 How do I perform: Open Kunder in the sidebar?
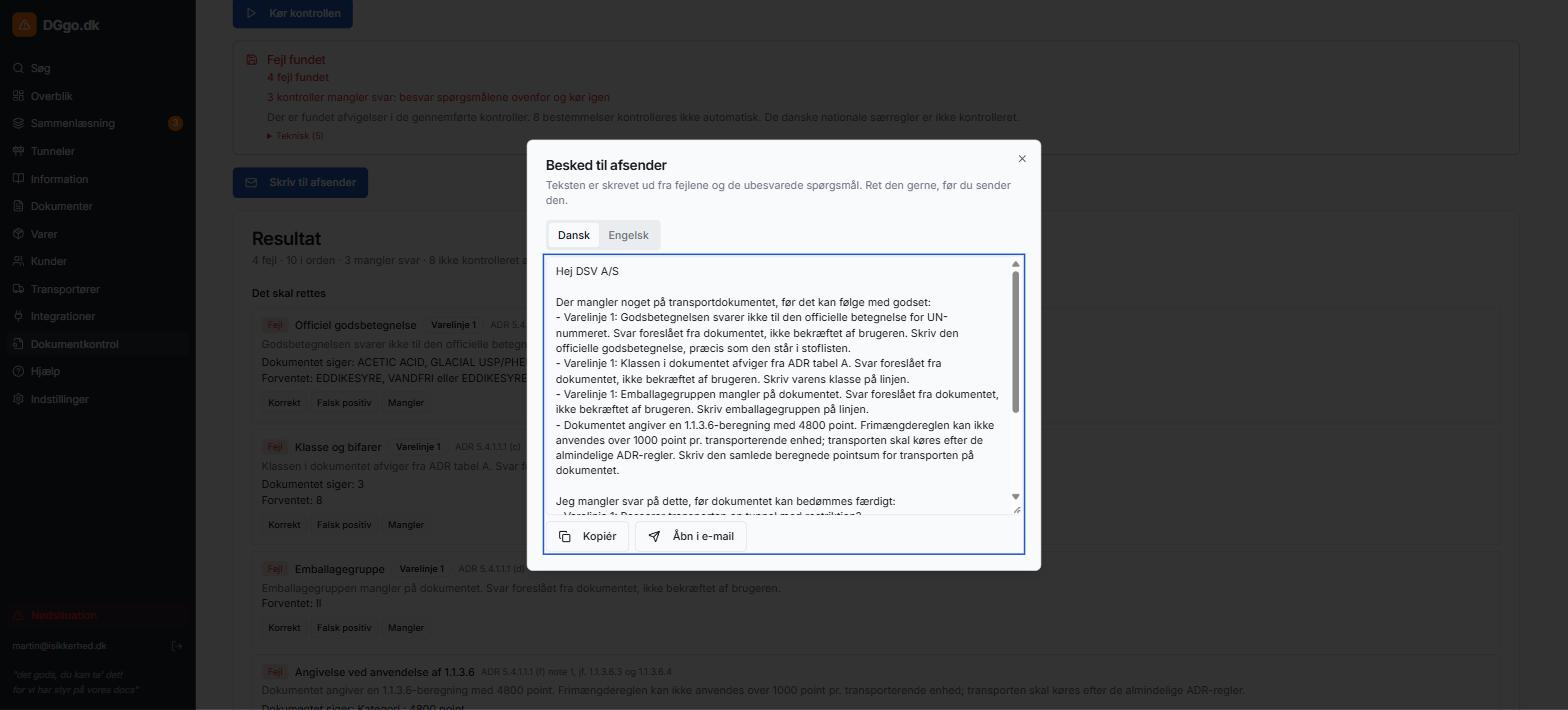(x=98, y=261)
